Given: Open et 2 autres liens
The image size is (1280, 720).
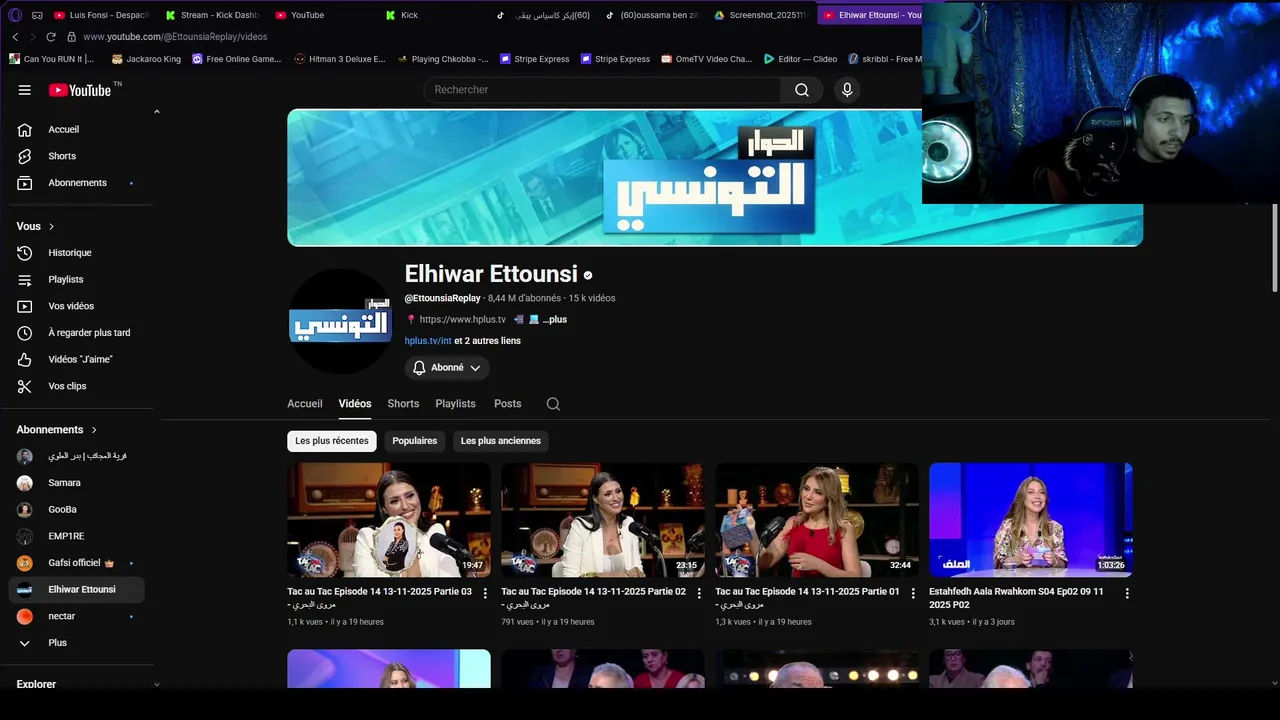Looking at the screenshot, I should (x=488, y=341).
